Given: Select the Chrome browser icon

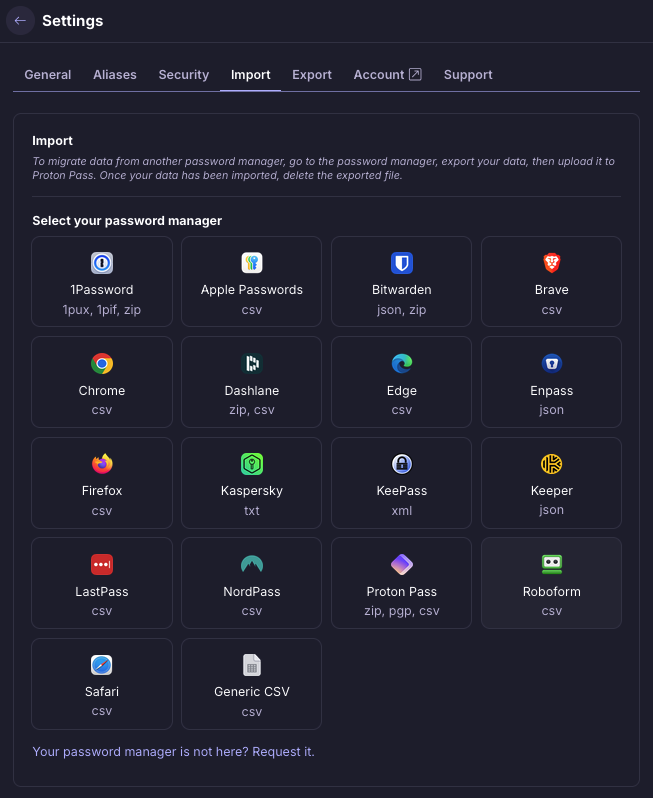Looking at the screenshot, I should click(102, 364).
